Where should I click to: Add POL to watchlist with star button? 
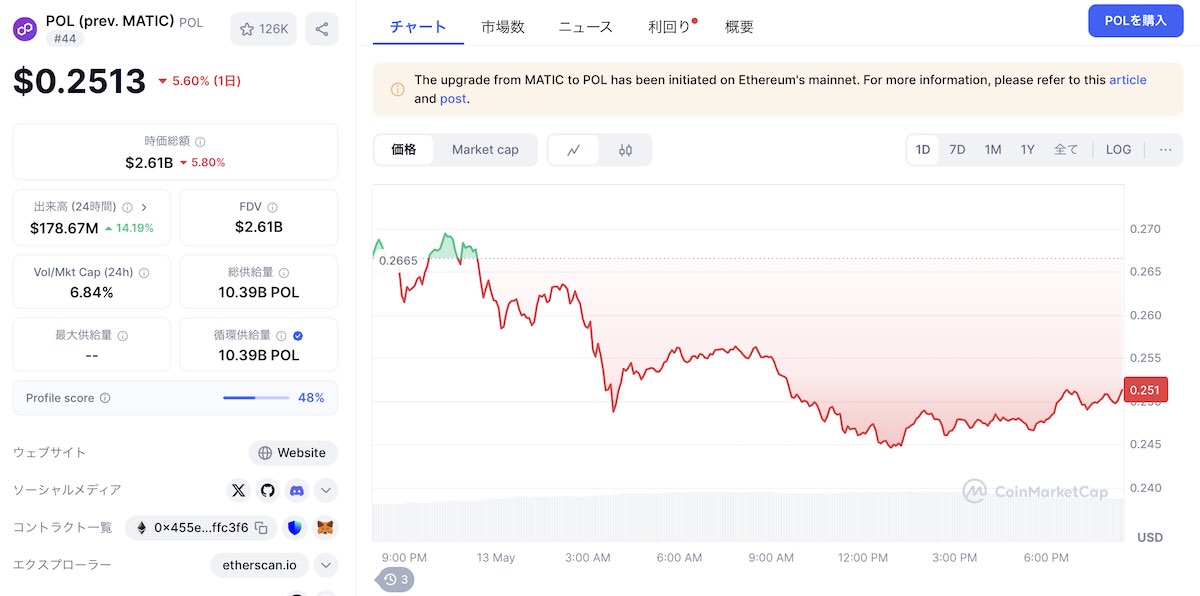click(263, 29)
